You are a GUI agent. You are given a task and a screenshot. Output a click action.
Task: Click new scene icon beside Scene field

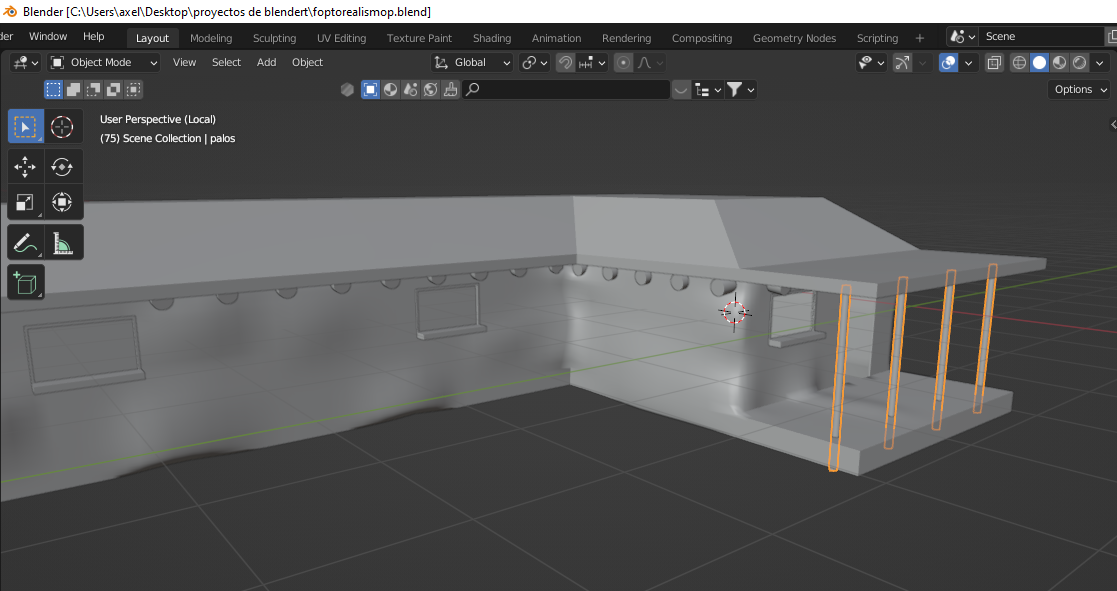pyautogui.click(x=1112, y=36)
